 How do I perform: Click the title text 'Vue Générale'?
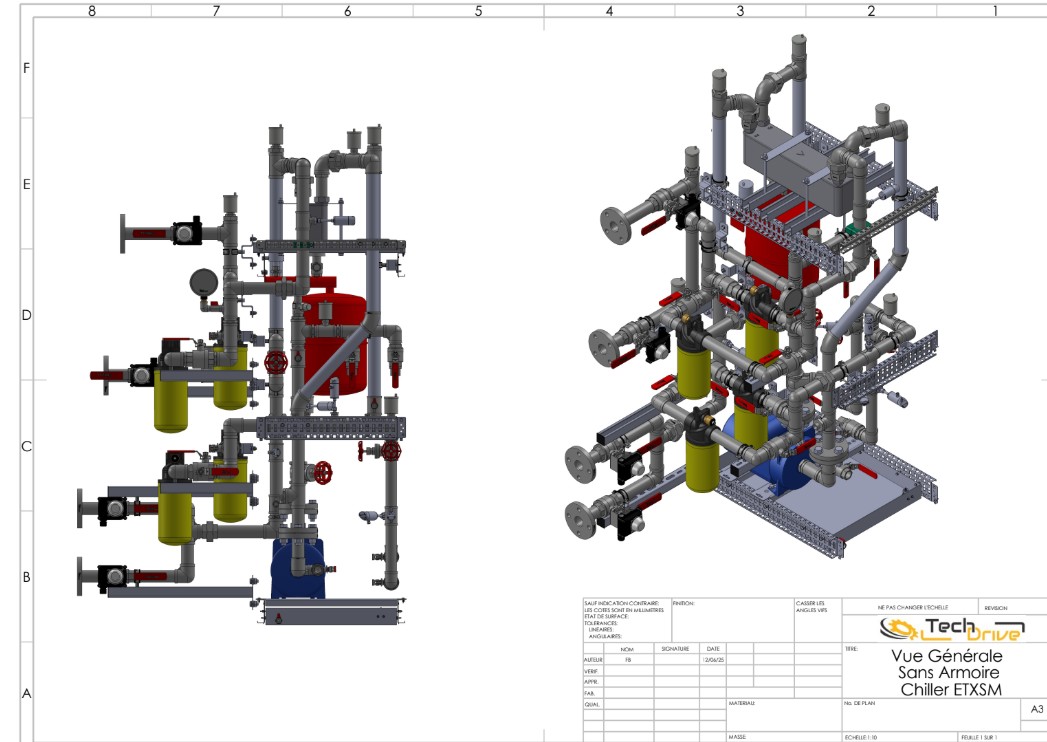click(947, 655)
